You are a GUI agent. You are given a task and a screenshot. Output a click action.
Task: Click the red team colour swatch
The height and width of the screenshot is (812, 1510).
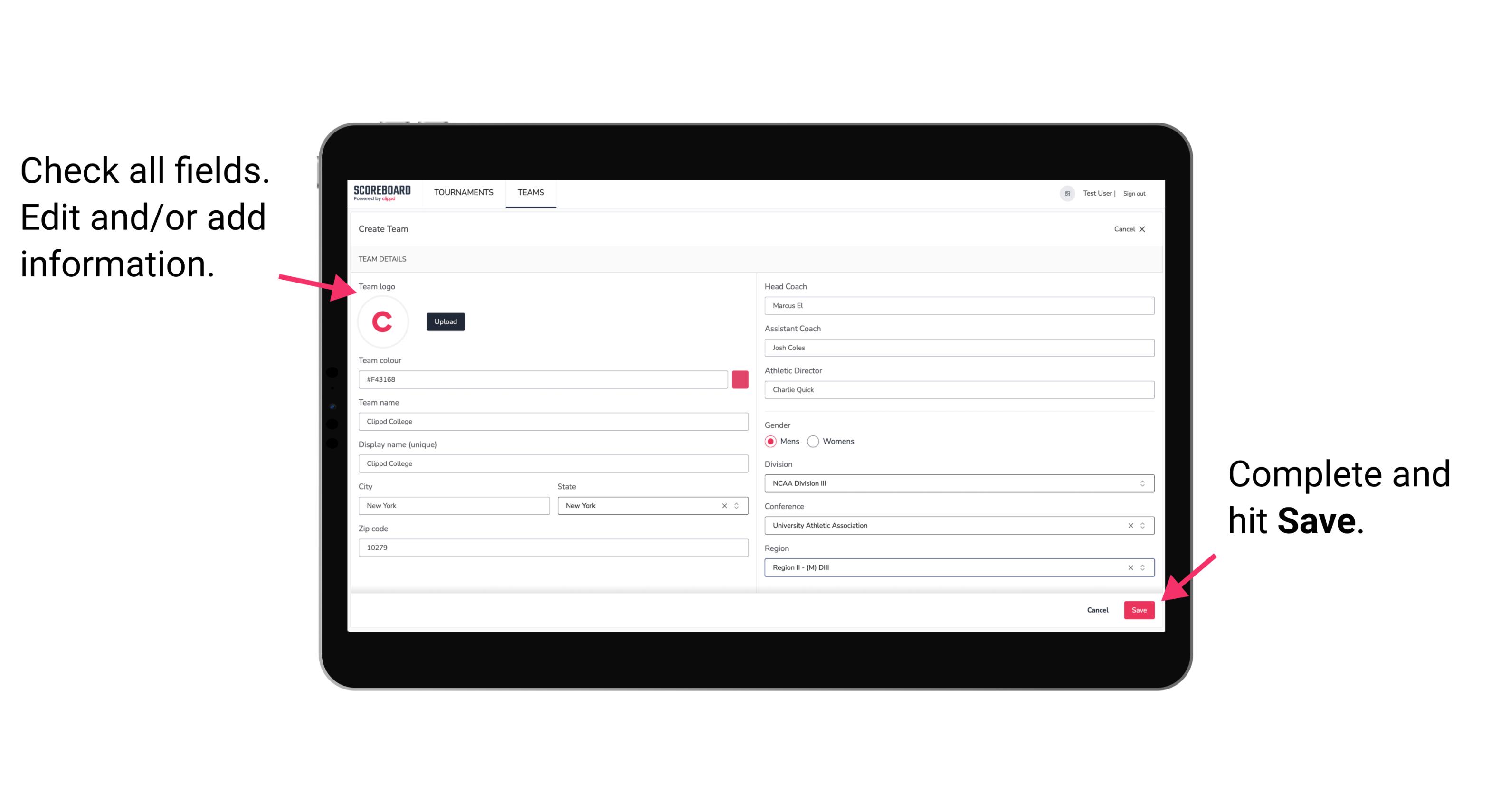741,379
